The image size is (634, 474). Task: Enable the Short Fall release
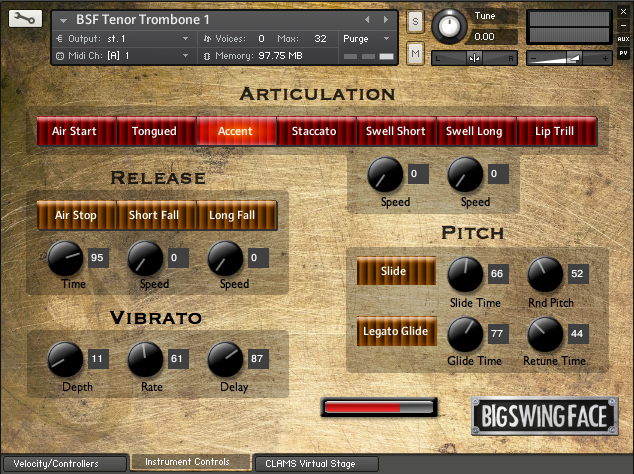point(156,215)
